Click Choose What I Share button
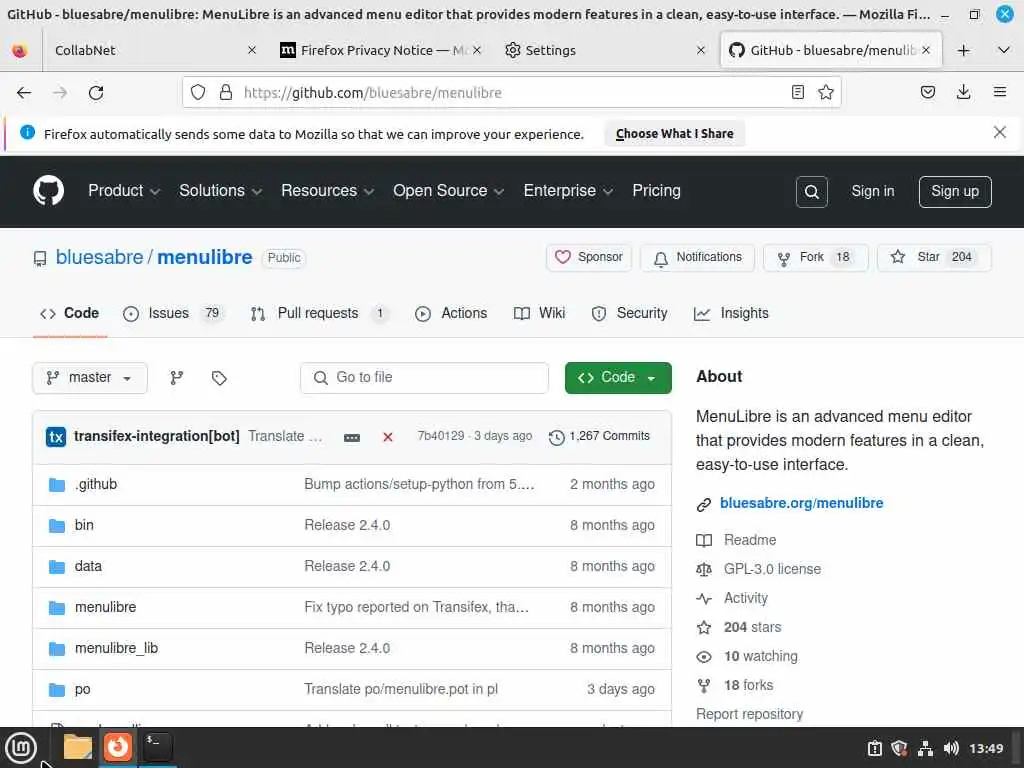The height and width of the screenshot is (768, 1024). click(674, 133)
